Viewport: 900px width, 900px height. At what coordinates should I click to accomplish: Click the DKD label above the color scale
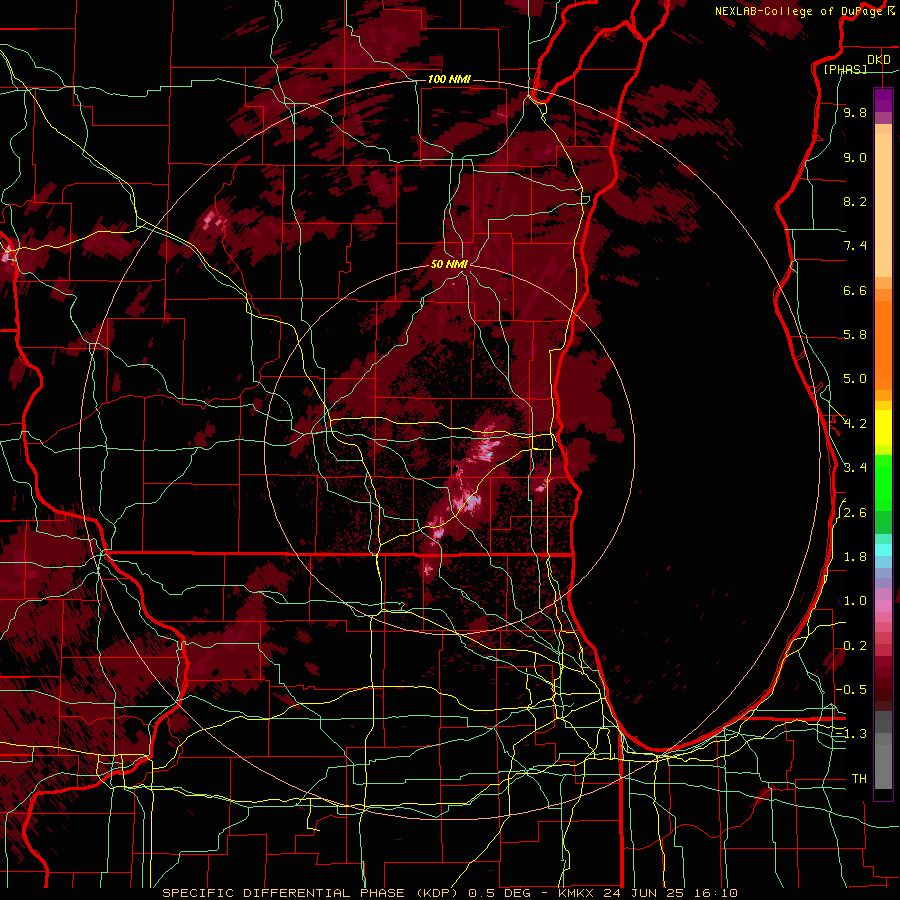879,60
